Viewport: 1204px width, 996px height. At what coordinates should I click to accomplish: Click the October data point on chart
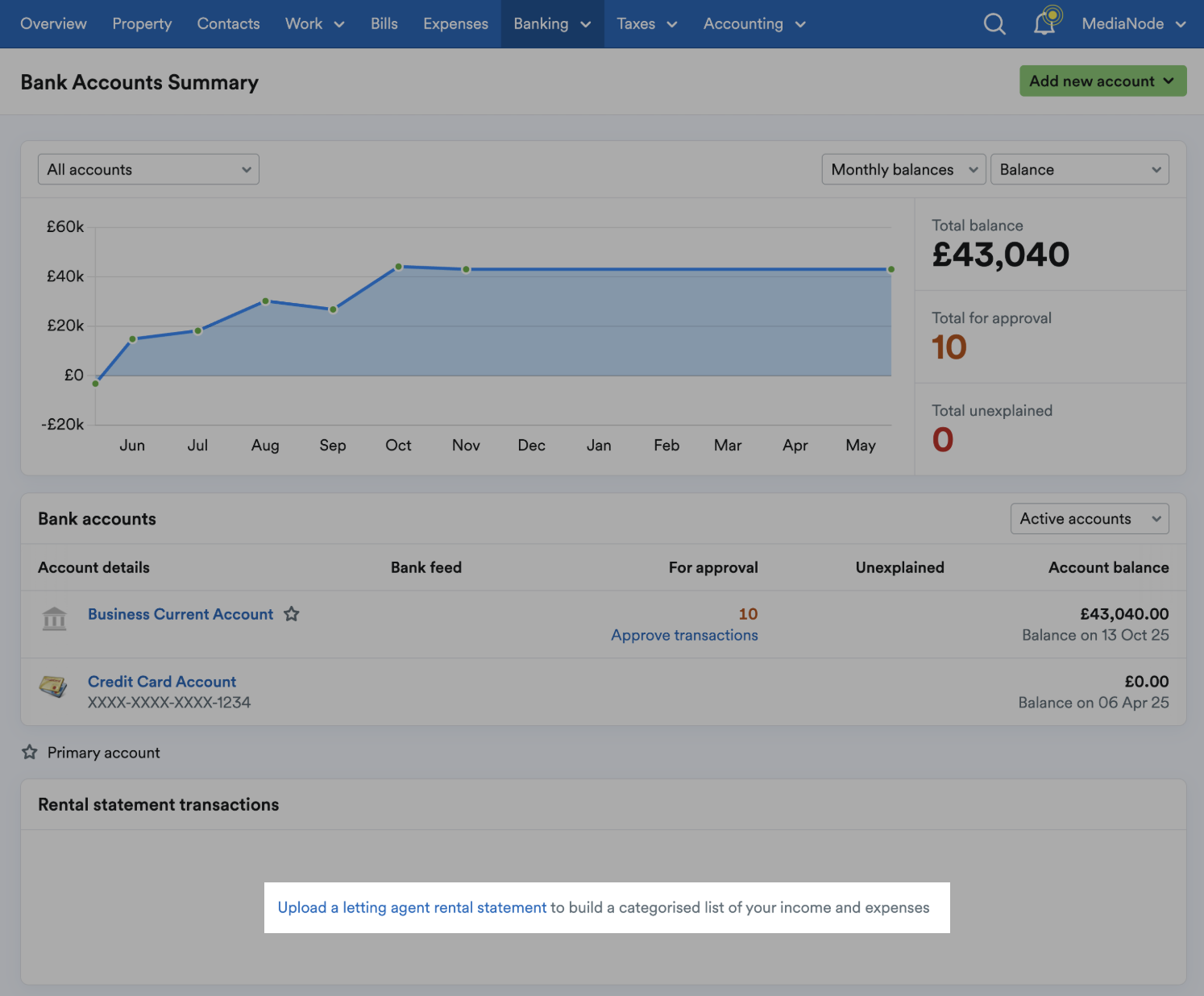pyautogui.click(x=398, y=267)
